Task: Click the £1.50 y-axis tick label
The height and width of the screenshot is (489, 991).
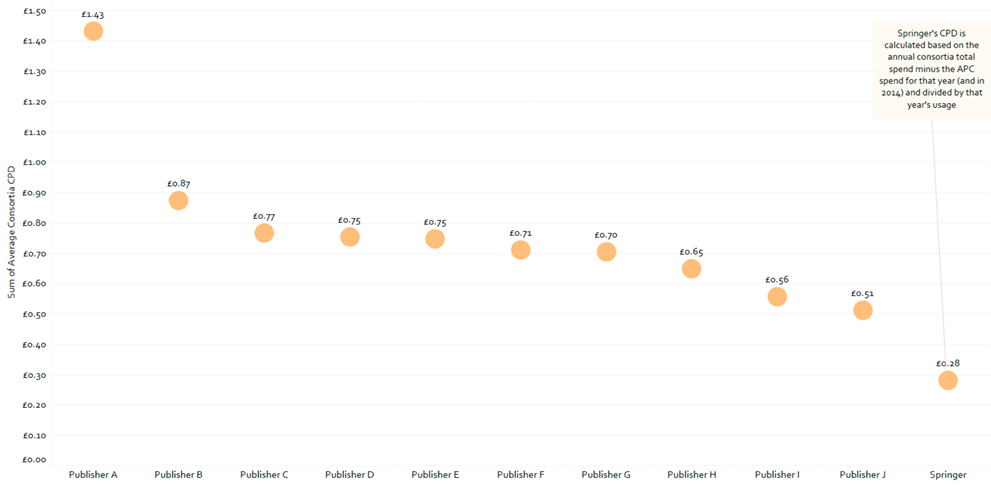Action: (33, 11)
